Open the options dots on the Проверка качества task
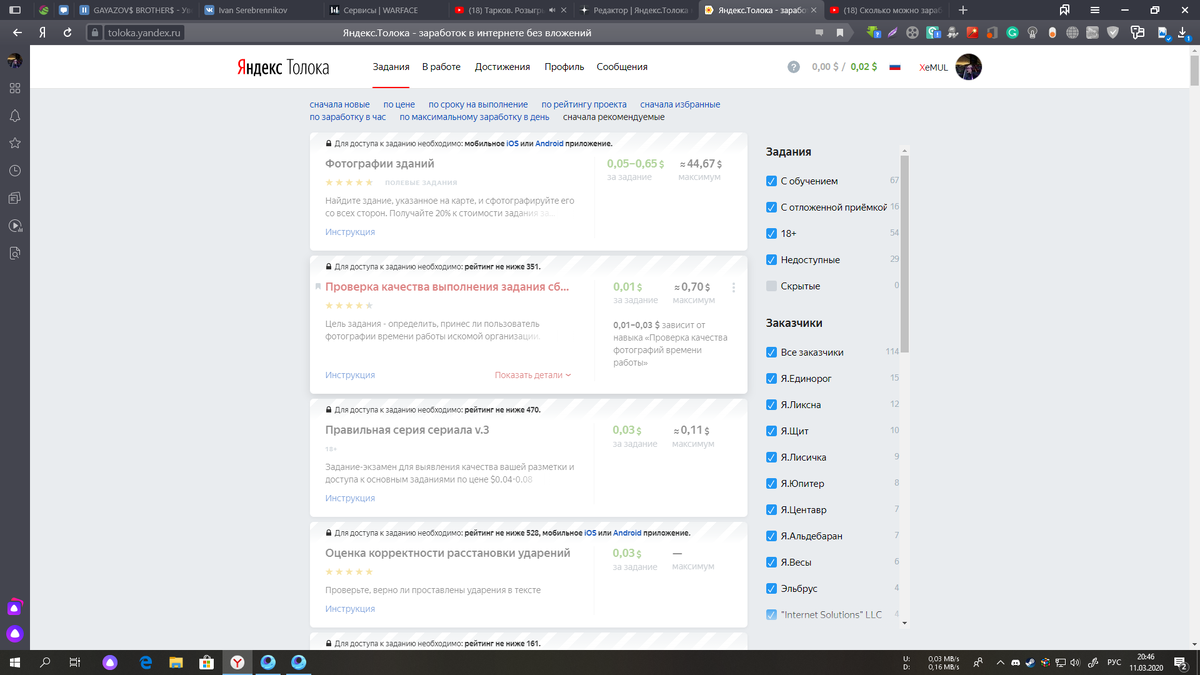The width and height of the screenshot is (1200, 675). (734, 288)
